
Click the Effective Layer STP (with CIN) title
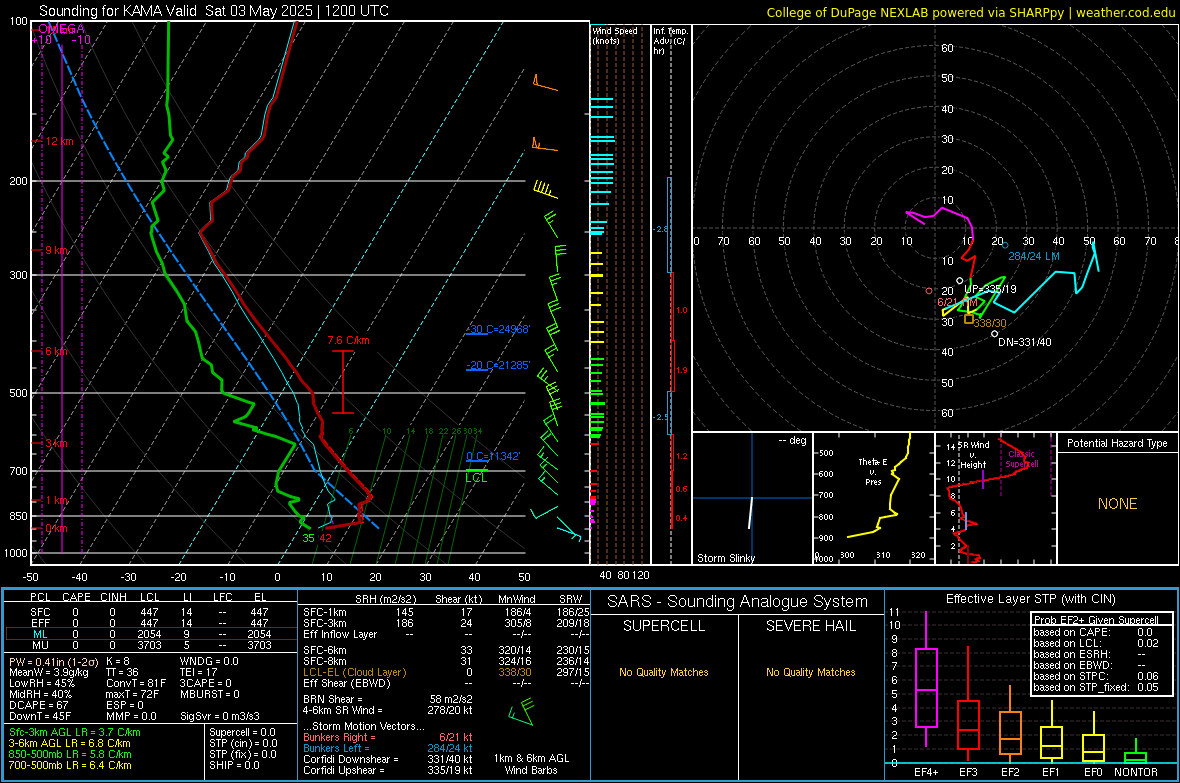pos(1030,599)
